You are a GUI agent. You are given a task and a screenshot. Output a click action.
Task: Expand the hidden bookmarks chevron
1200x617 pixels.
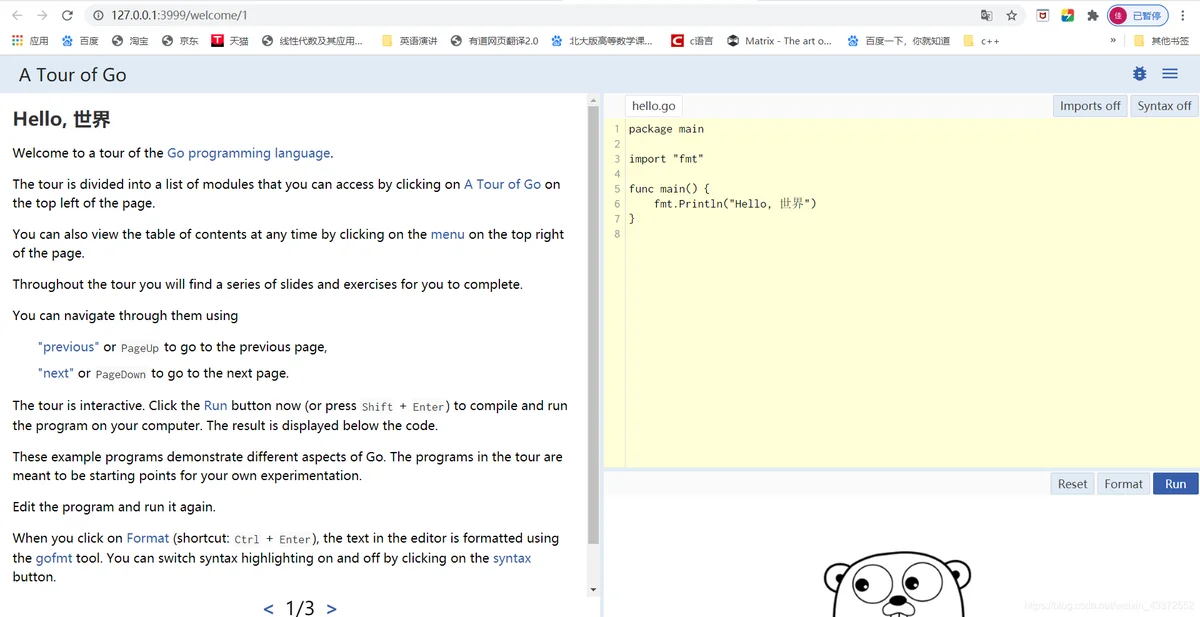point(1113,41)
